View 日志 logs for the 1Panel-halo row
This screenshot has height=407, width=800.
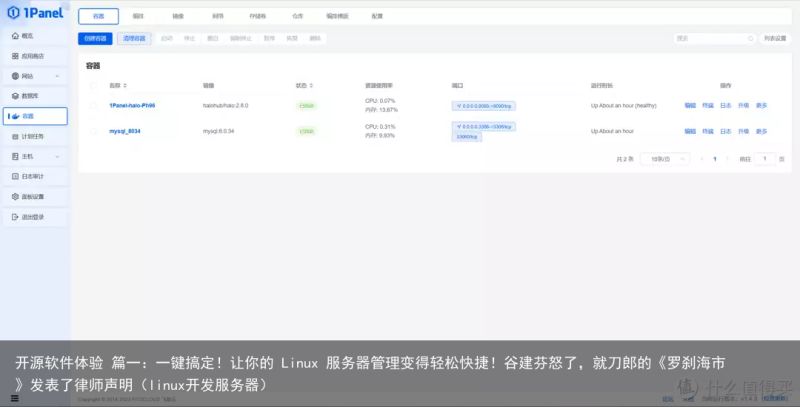tap(726, 106)
